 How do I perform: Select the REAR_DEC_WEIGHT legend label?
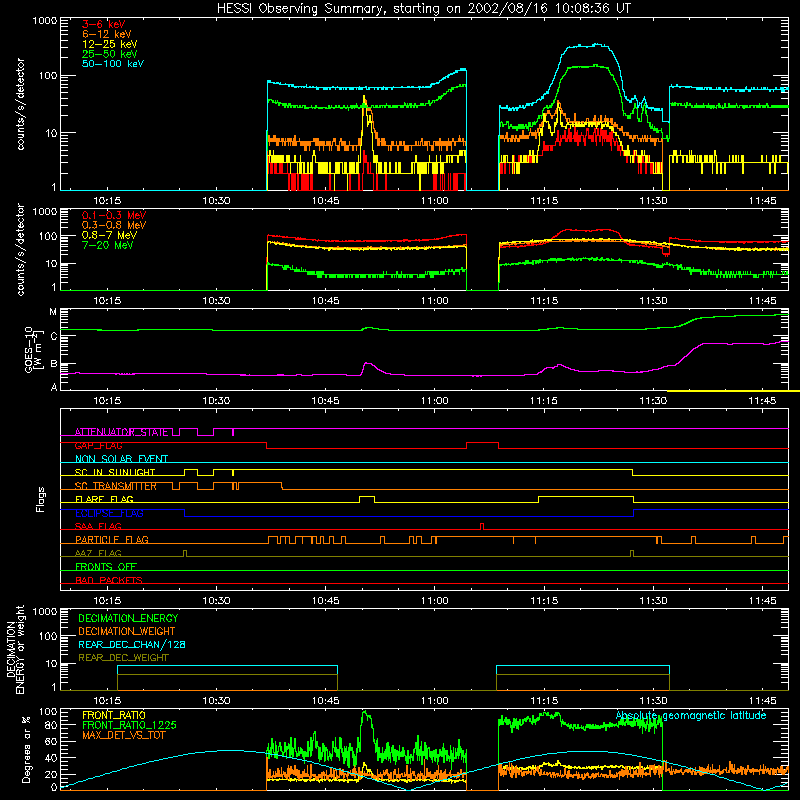click(123, 658)
